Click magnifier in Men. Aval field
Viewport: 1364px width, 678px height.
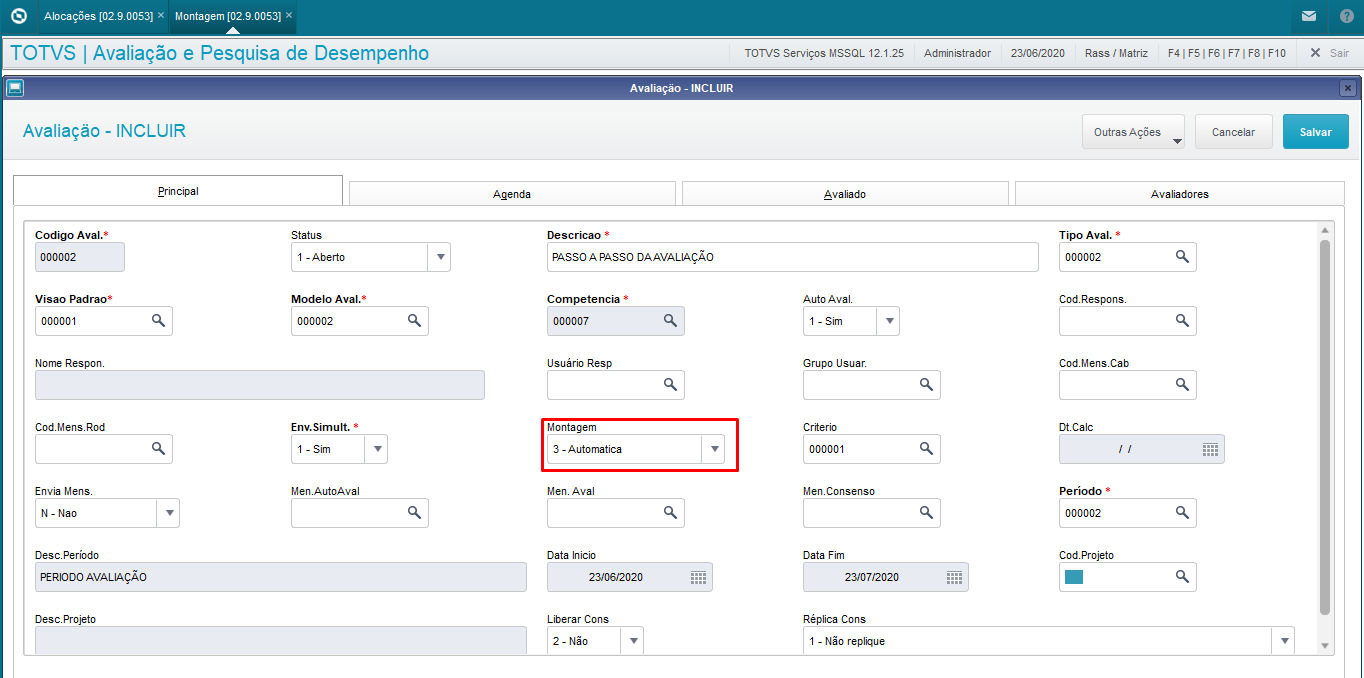click(x=669, y=513)
